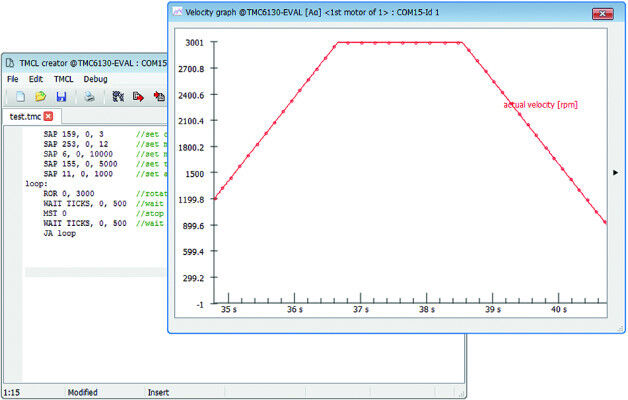
Task: Expand graph side panel with black arrow
Action: (x=616, y=173)
